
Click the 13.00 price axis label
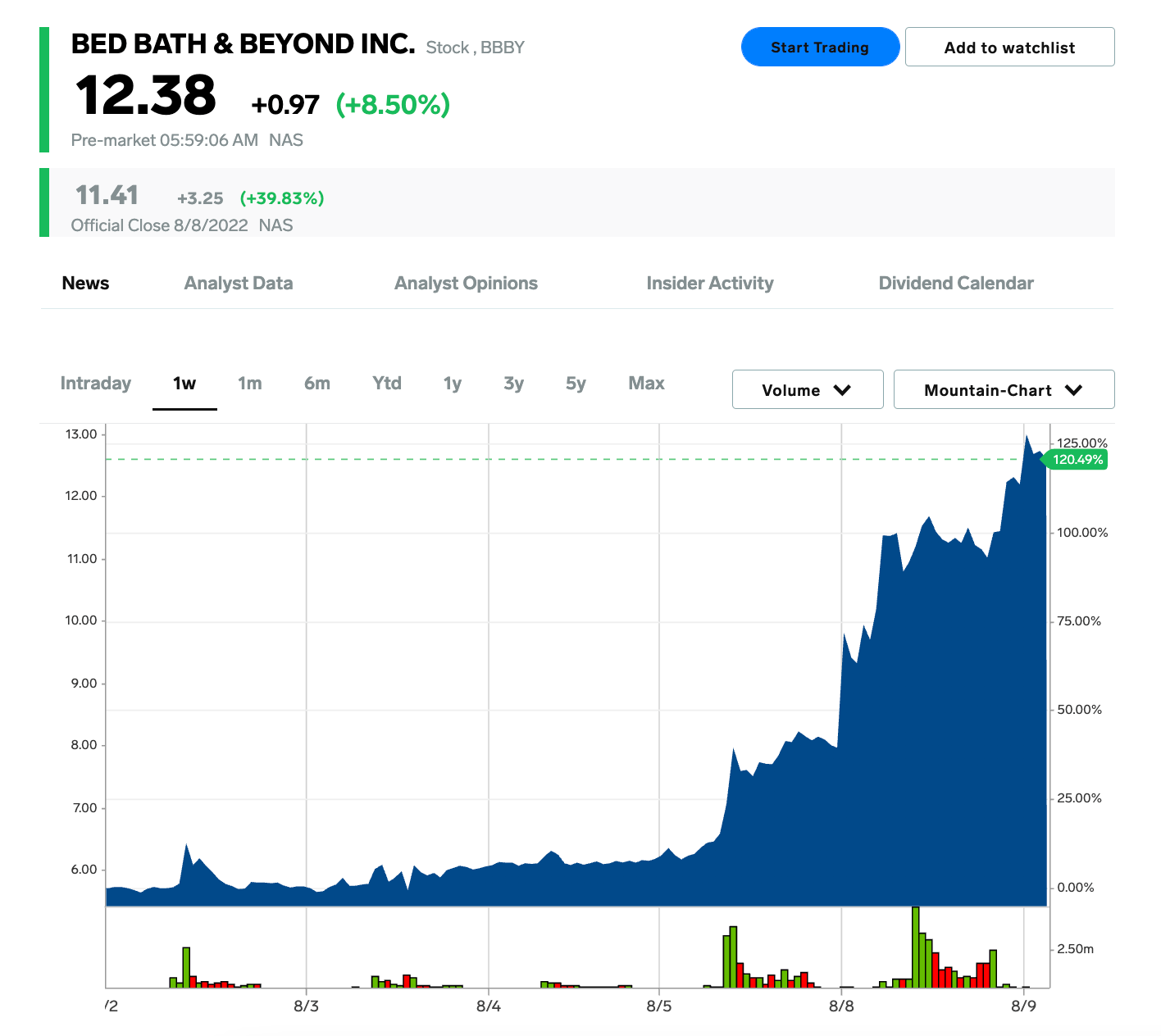pos(81,434)
